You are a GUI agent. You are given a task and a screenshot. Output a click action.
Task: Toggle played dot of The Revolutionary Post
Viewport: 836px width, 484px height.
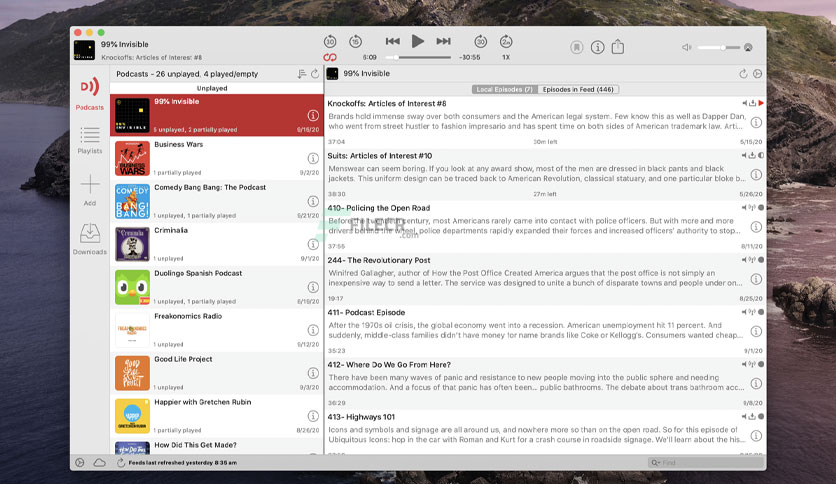click(761, 260)
